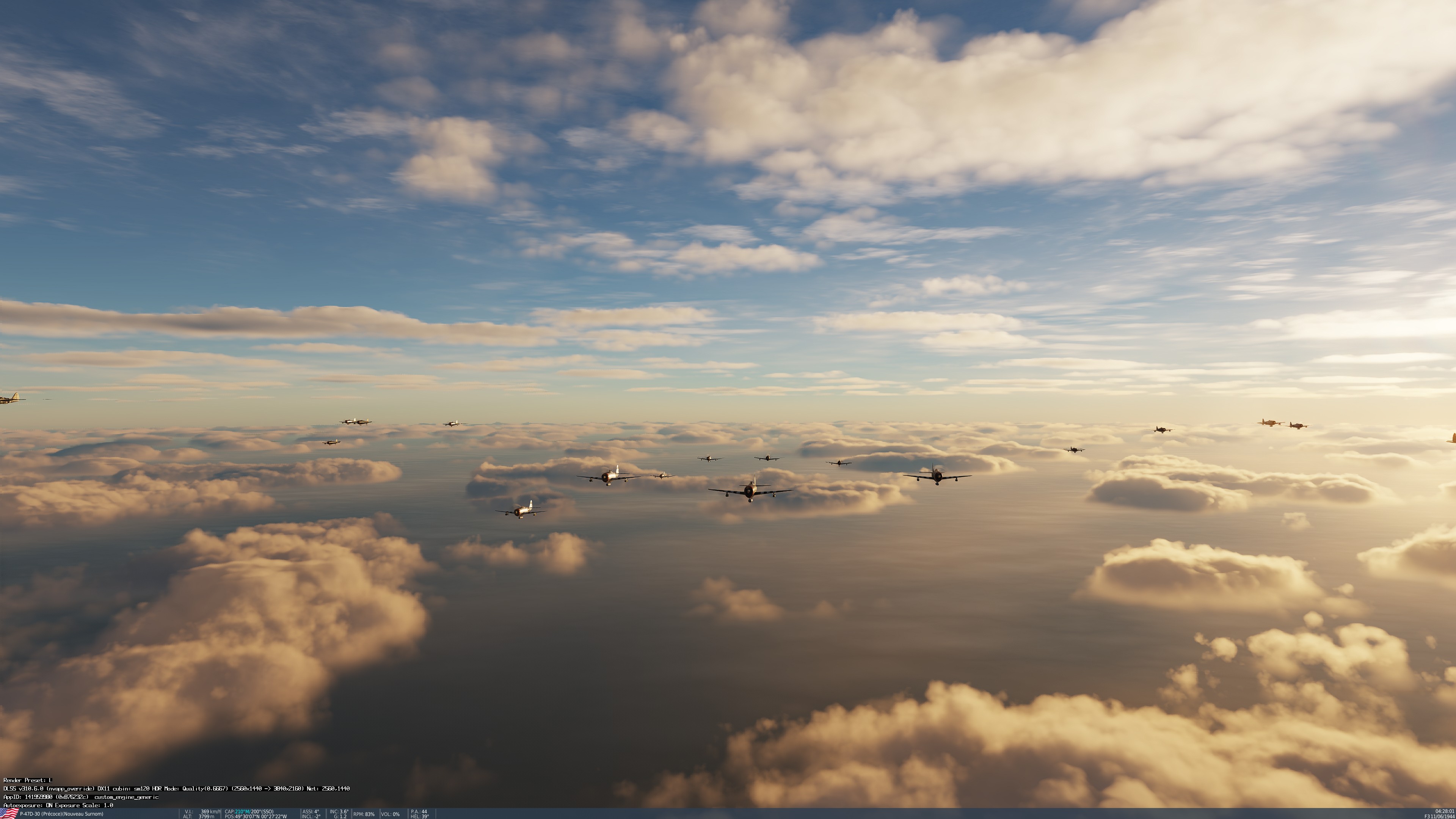Click the Render Preset: L overlay text
Viewport: 1456px width, 819px height.
(28, 780)
